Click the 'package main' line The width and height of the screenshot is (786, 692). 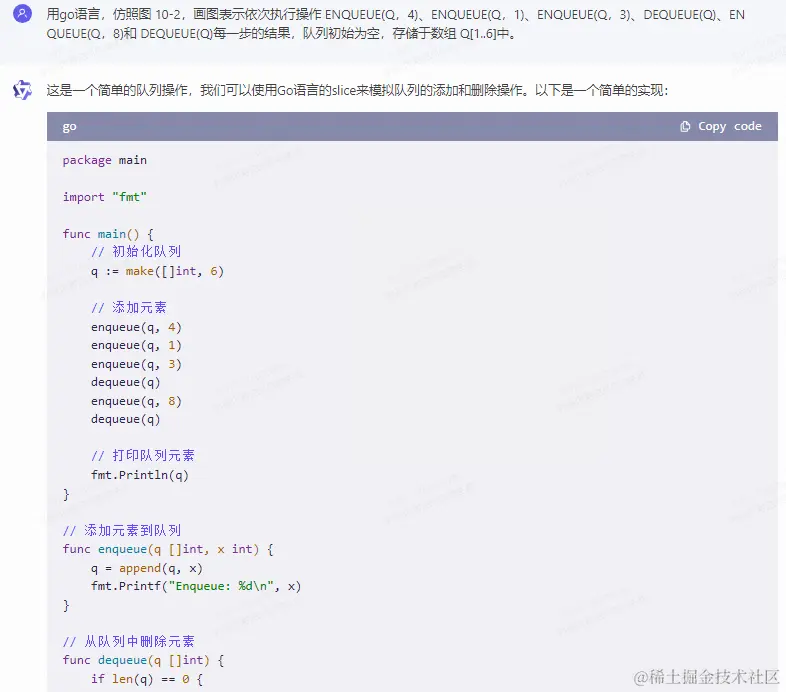104,160
